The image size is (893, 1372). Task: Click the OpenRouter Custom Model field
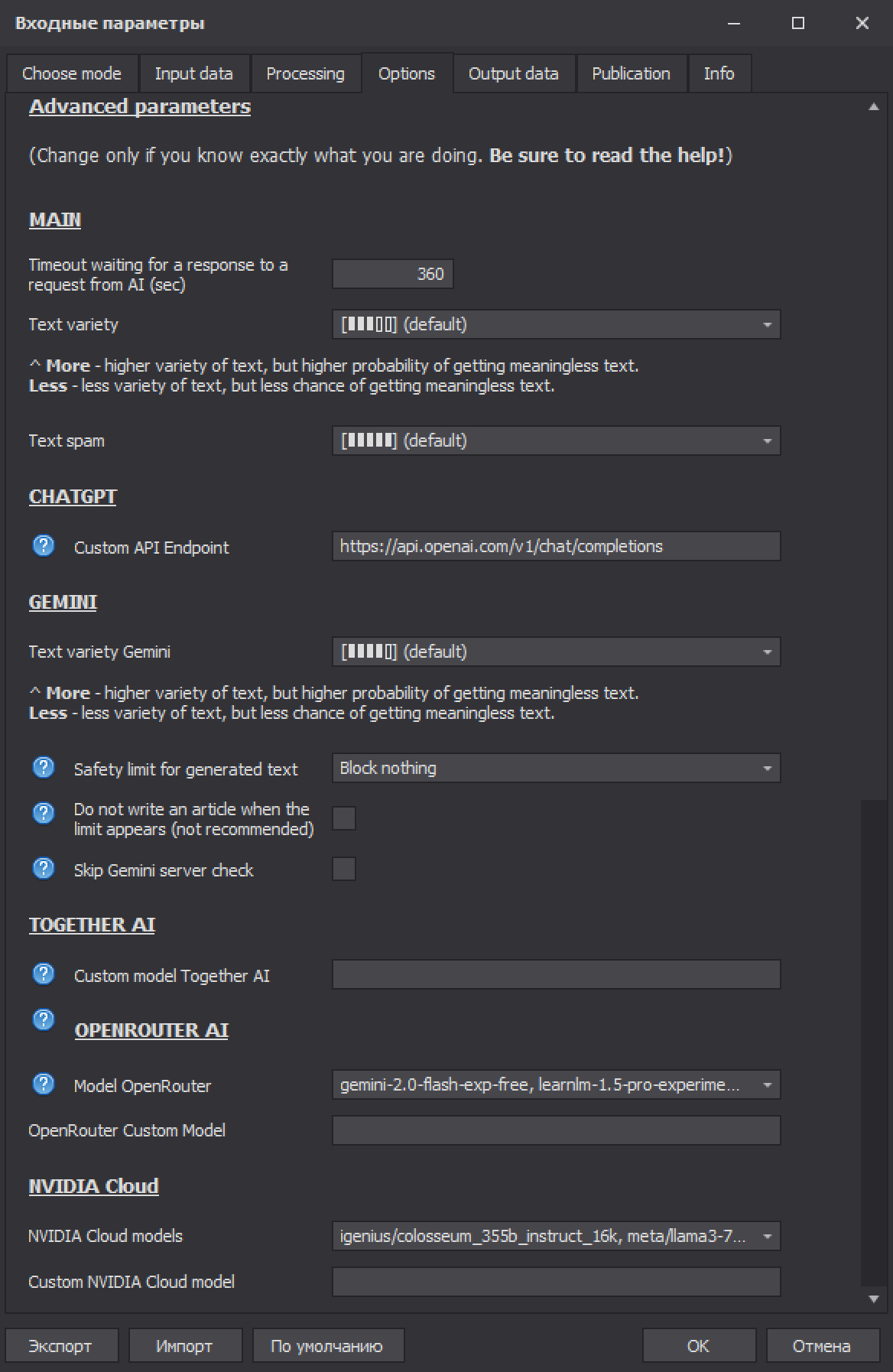point(557,1130)
